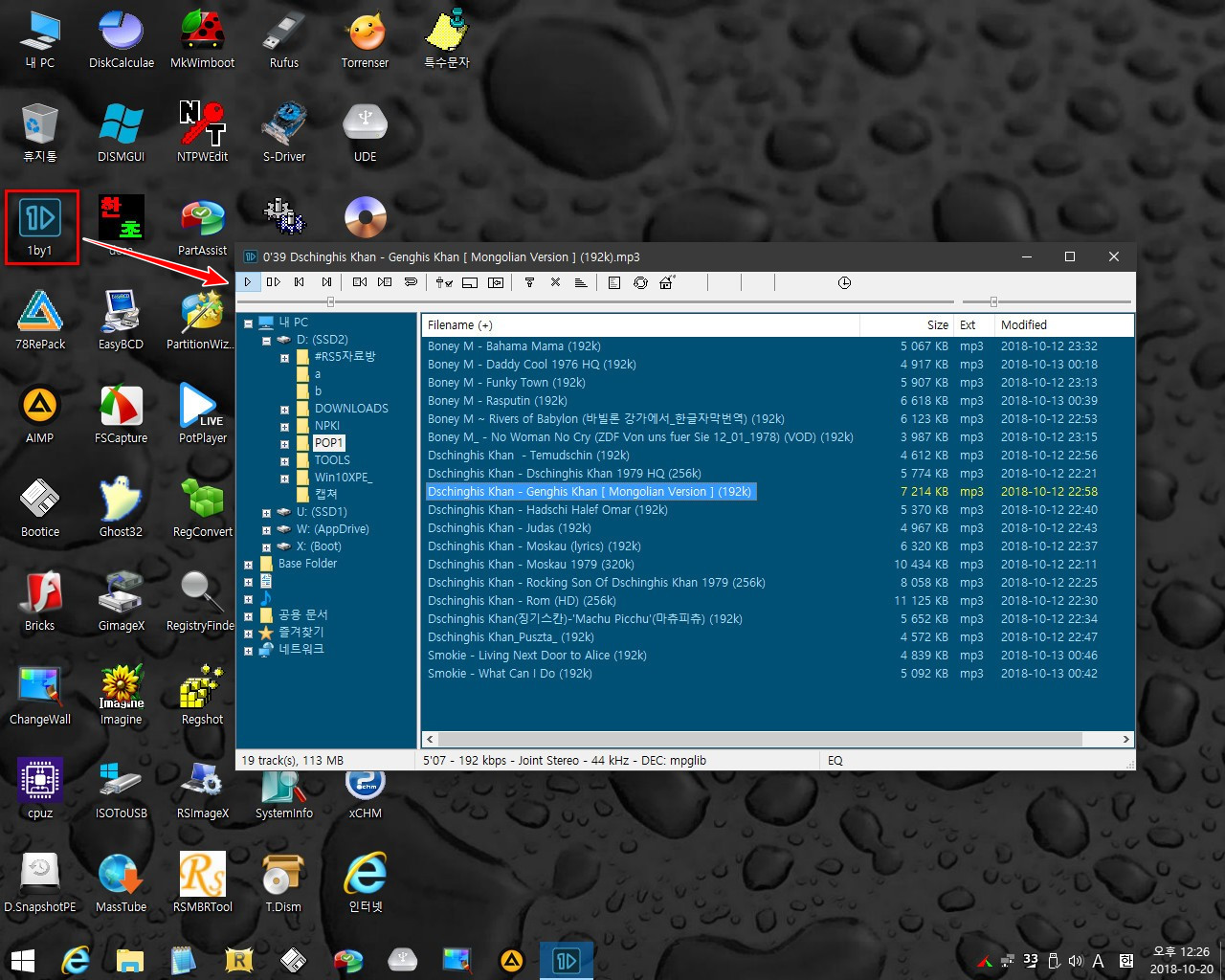Select Smokie - What Can I Do (192k)
Screen dimensions: 1225x980
510,674
